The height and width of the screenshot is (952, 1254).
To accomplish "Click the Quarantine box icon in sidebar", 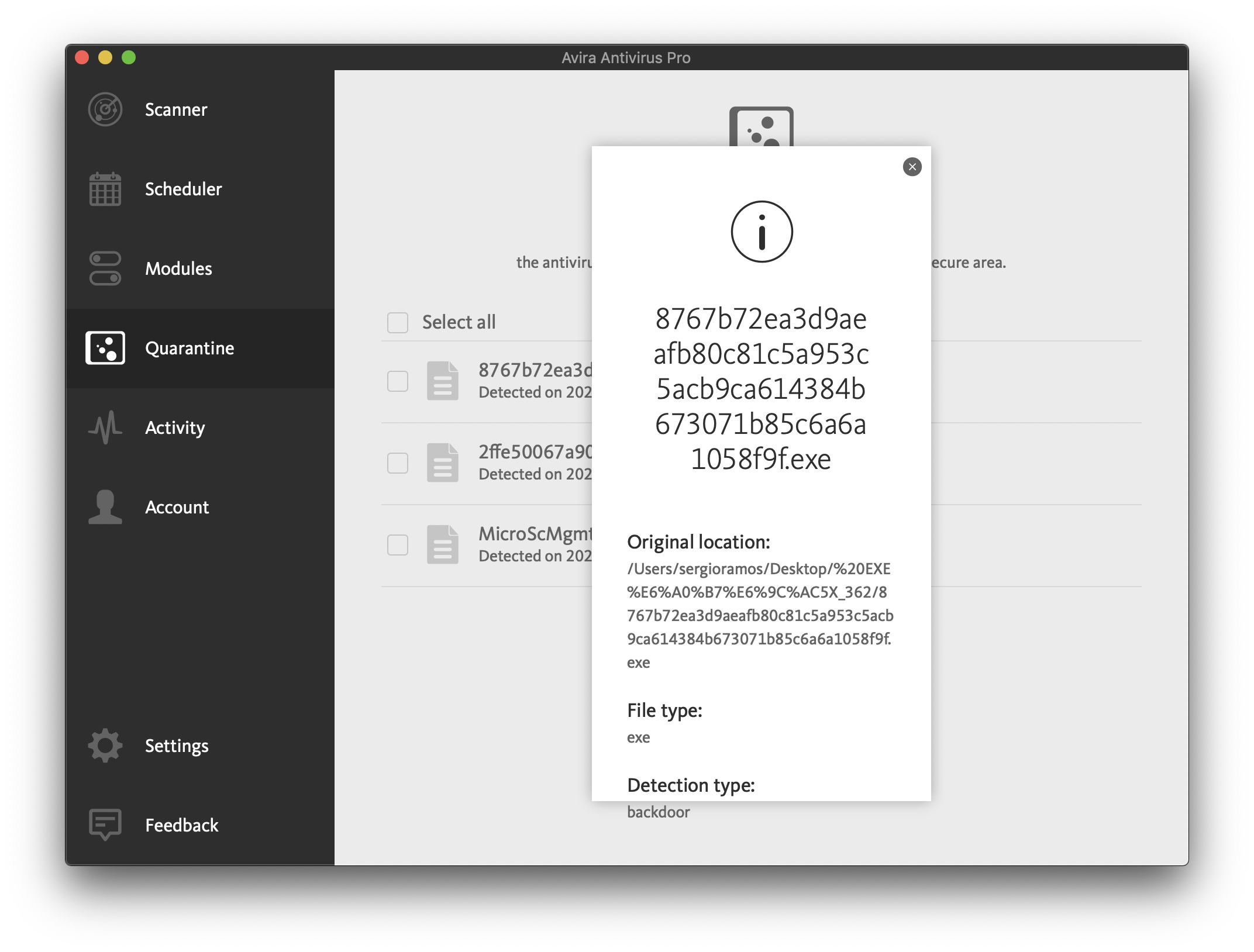I will 105,348.
